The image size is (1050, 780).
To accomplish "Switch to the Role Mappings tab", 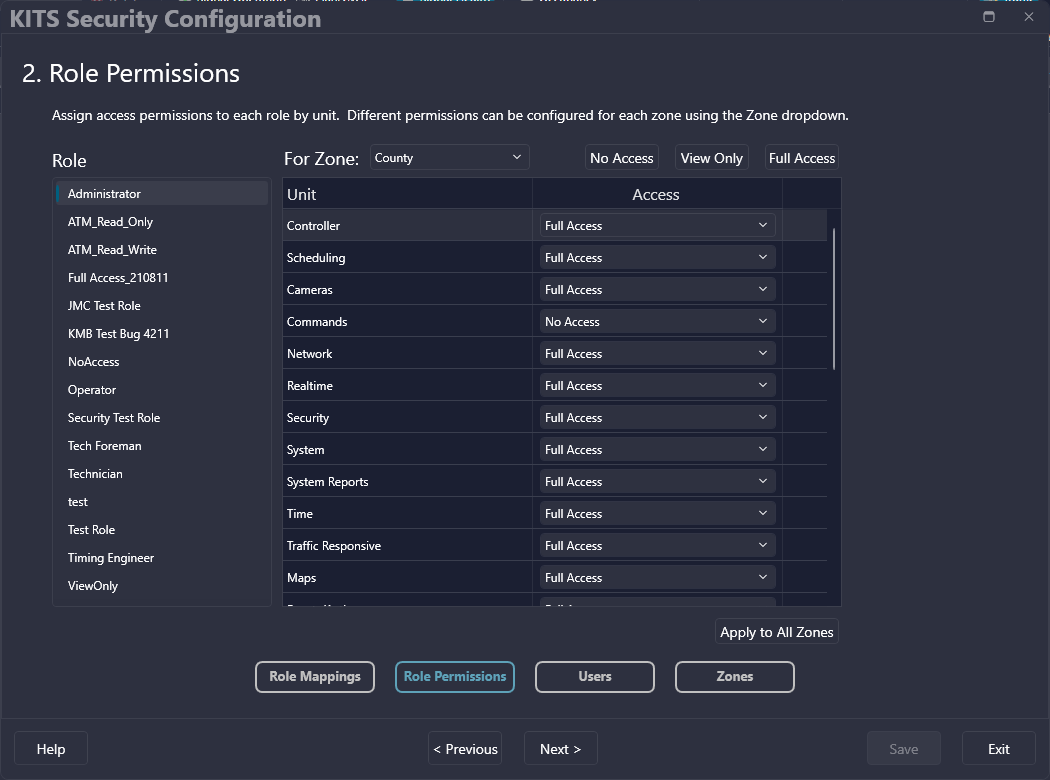I will [x=315, y=677].
